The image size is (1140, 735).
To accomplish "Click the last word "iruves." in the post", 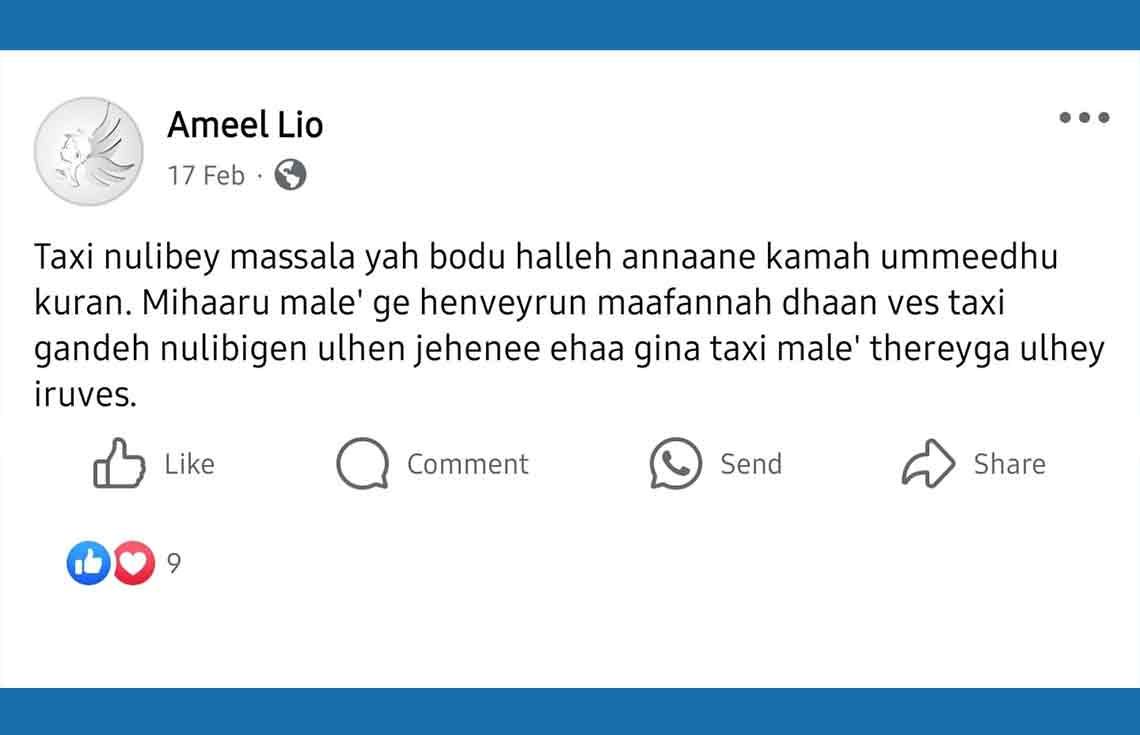I will point(84,395).
